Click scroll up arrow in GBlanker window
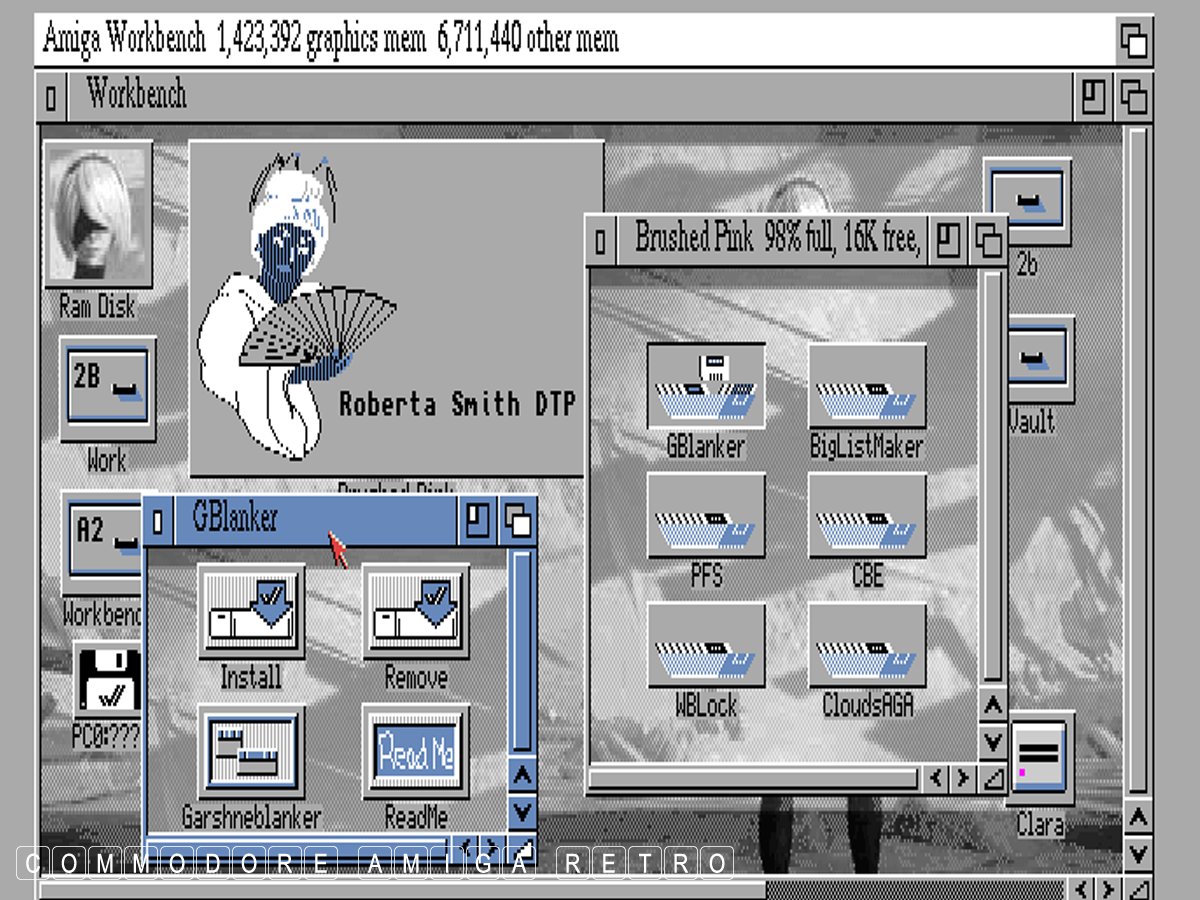The width and height of the screenshot is (1200, 900). click(x=522, y=775)
